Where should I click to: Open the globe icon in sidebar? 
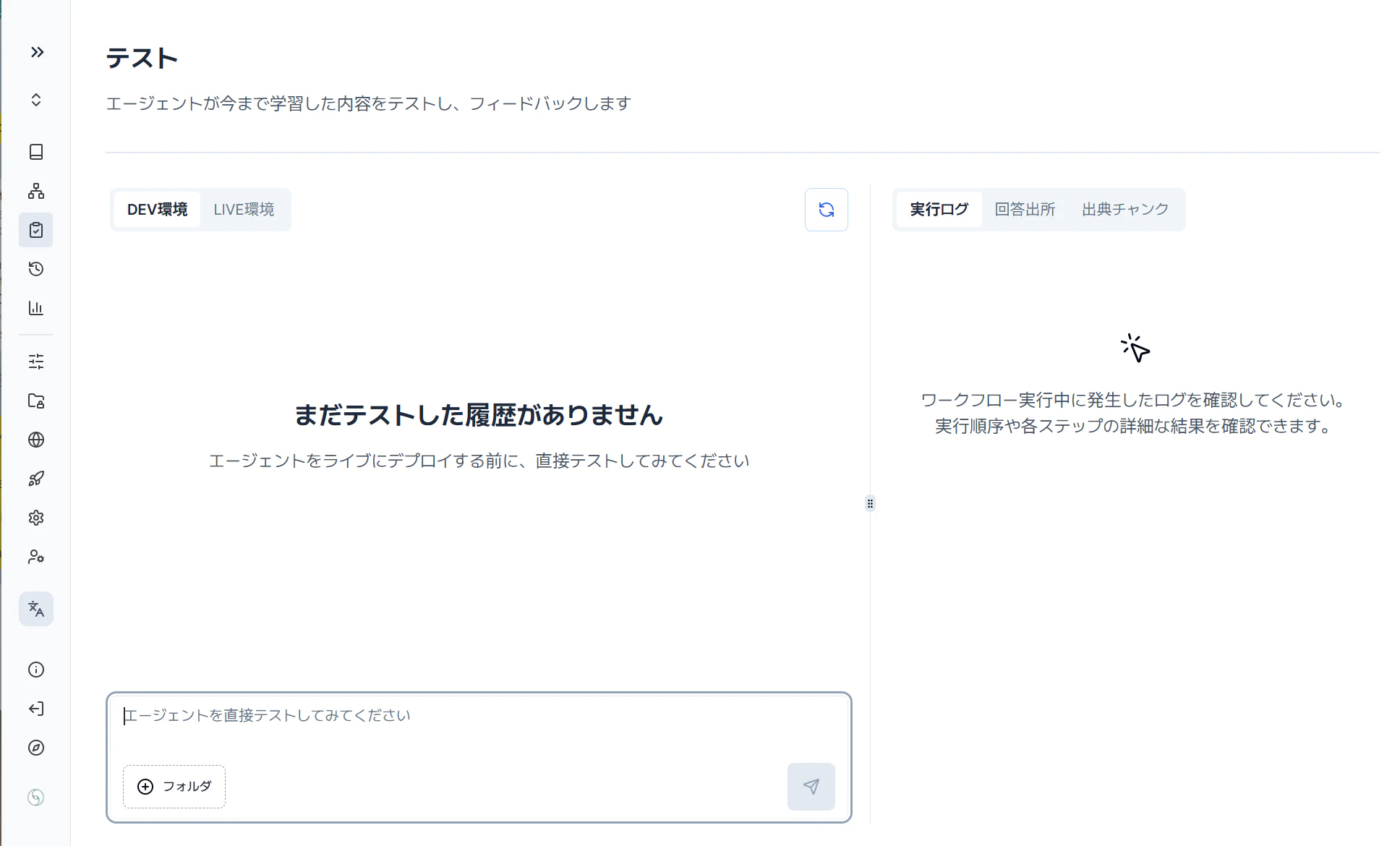click(x=36, y=440)
